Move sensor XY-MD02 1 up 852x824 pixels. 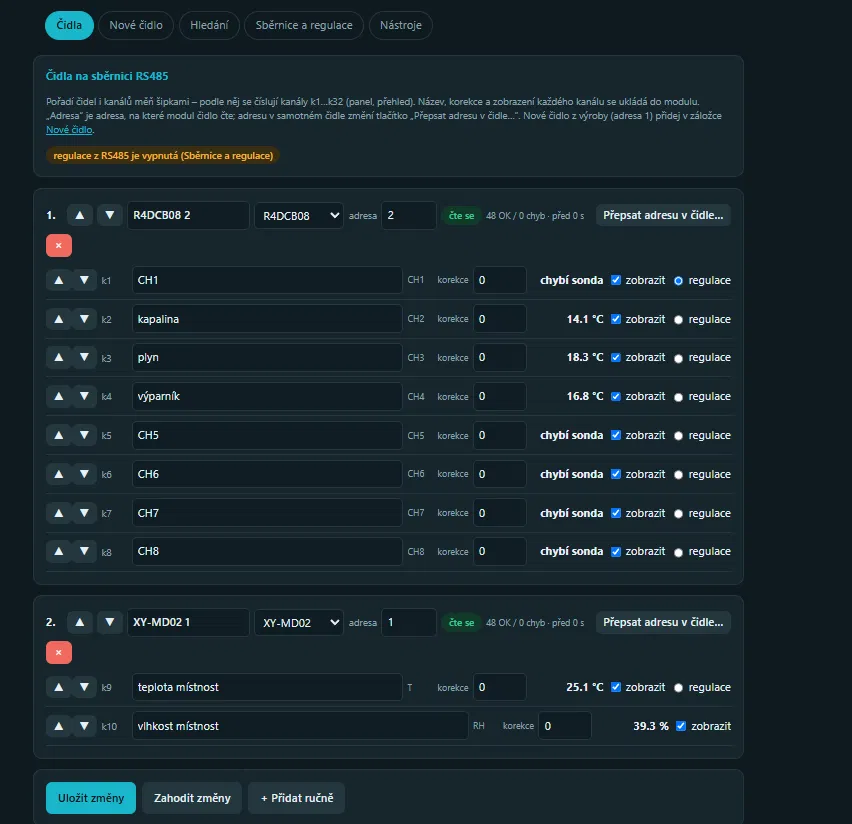[79, 622]
